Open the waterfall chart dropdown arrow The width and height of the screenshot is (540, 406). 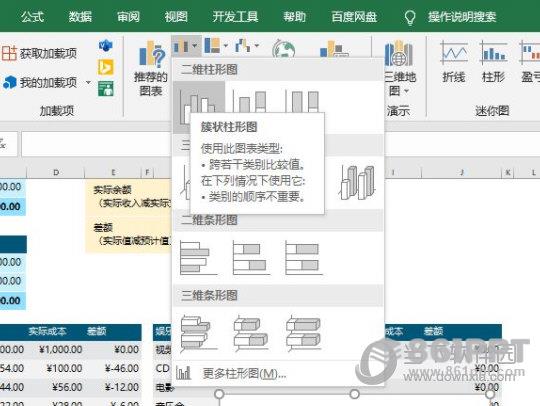257,45
